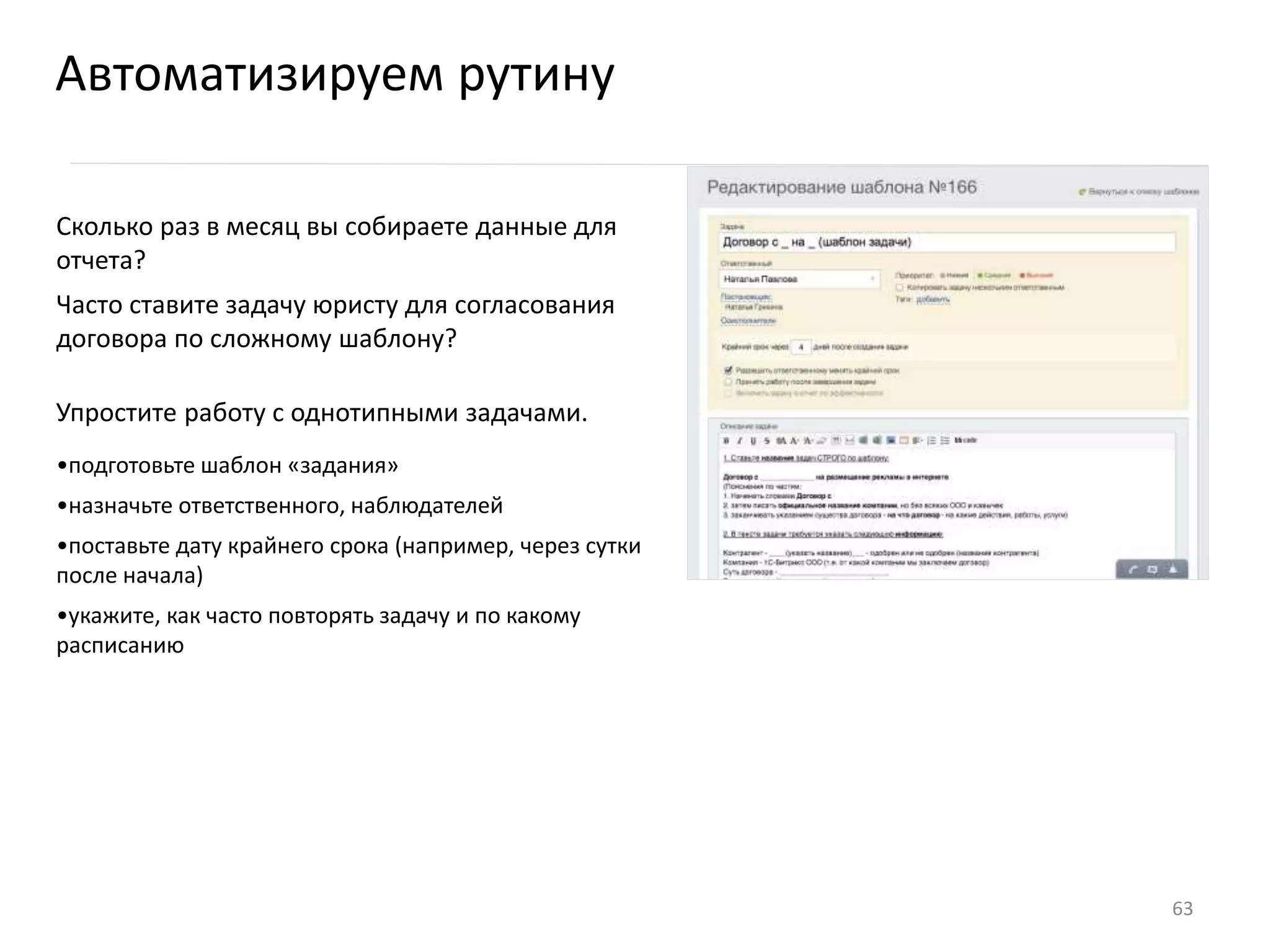Apply italic formatting in description editor
The width and height of the screenshot is (1270, 952).
(740, 441)
